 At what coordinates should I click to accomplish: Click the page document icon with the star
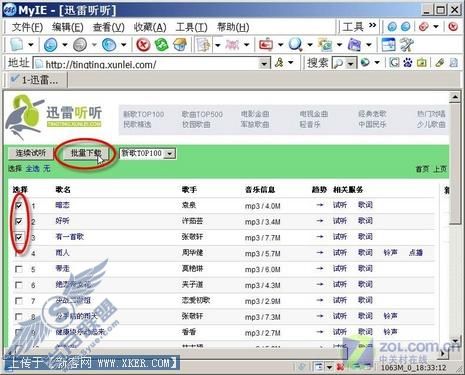[203, 44]
